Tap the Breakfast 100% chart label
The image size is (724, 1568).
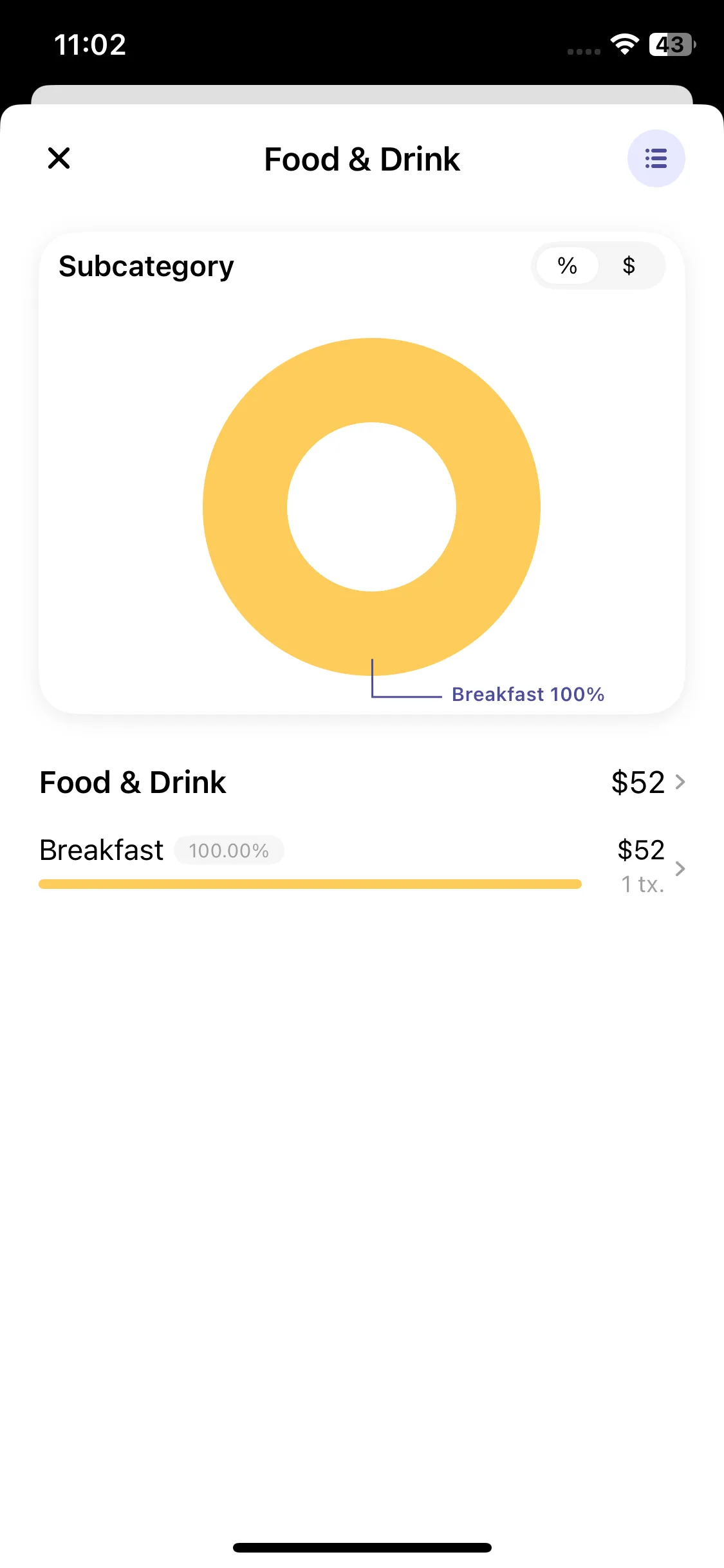(528, 695)
